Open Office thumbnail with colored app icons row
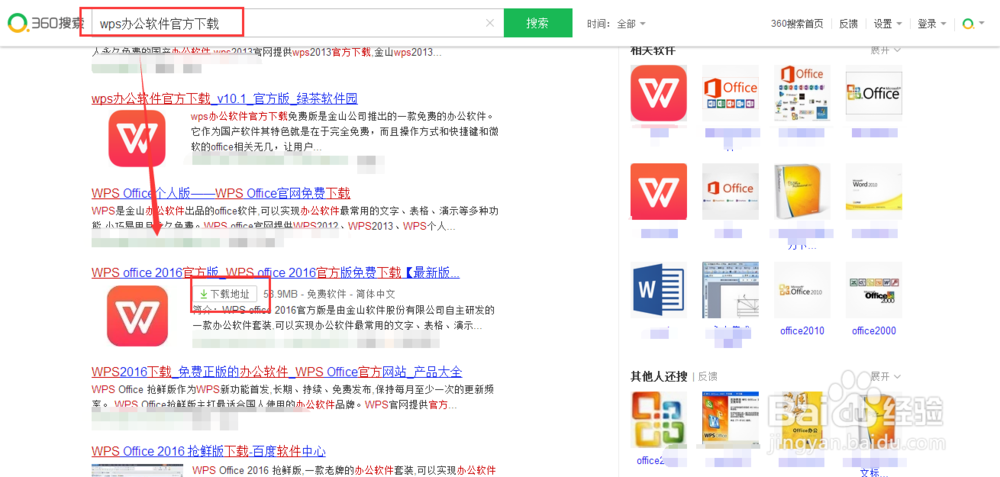1000x477 pixels. coord(730,94)
